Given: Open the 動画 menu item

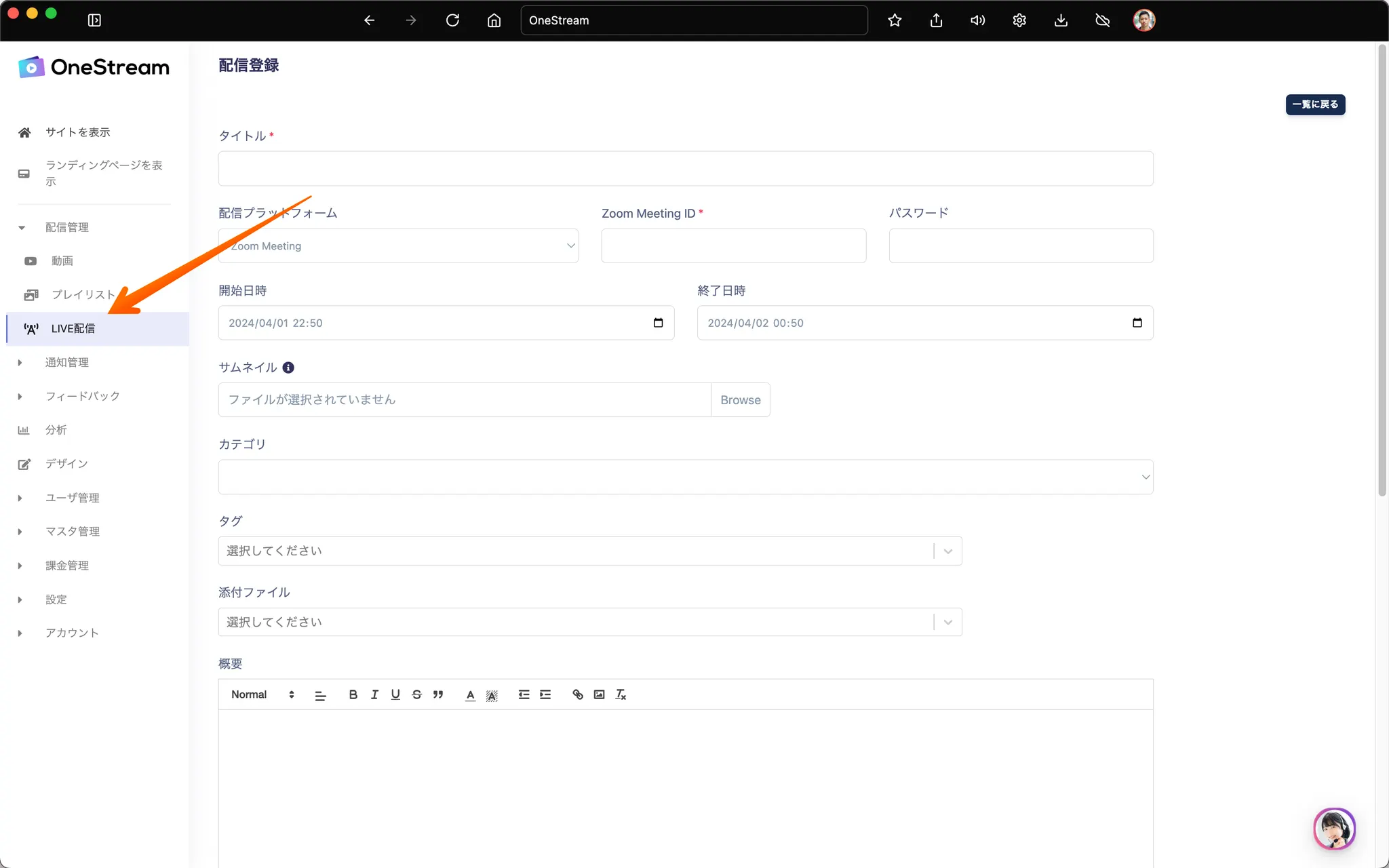Looking at the screenshot, I should pos(62,261).
